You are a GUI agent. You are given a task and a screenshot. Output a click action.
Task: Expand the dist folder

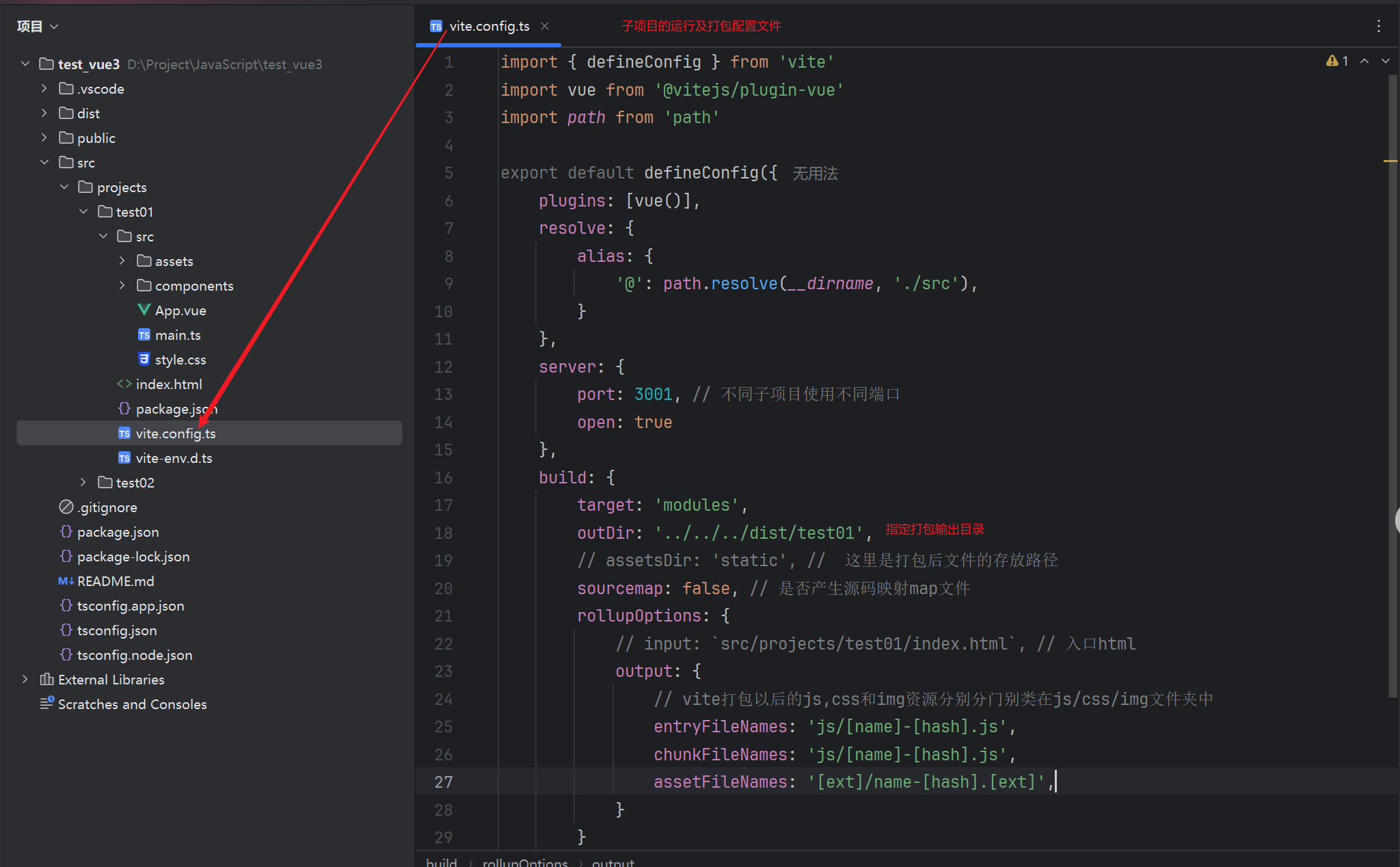tap(44, 113)
